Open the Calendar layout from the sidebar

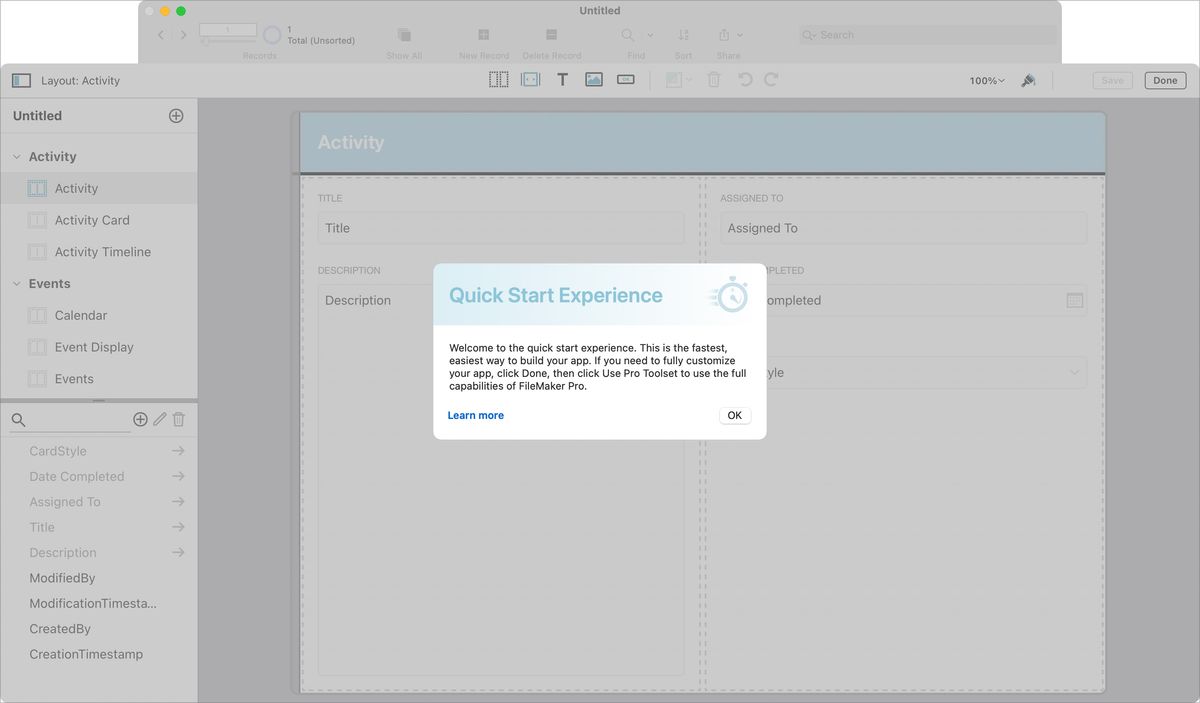click(79, 315)
